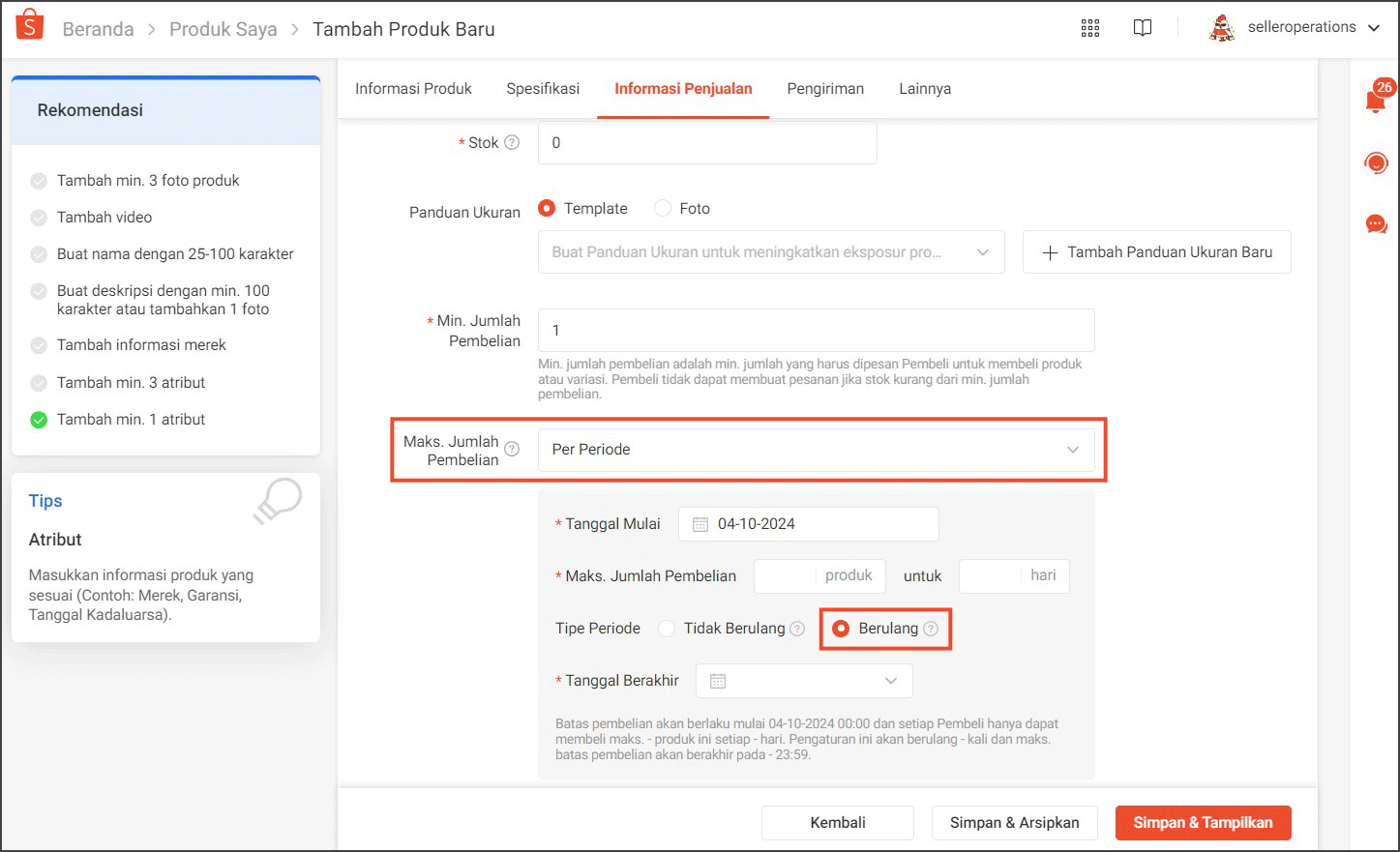Viewport: 1400px width, 852px height.
Task: Open the chat bubble icon on right edge
Action: (1376, 224)
